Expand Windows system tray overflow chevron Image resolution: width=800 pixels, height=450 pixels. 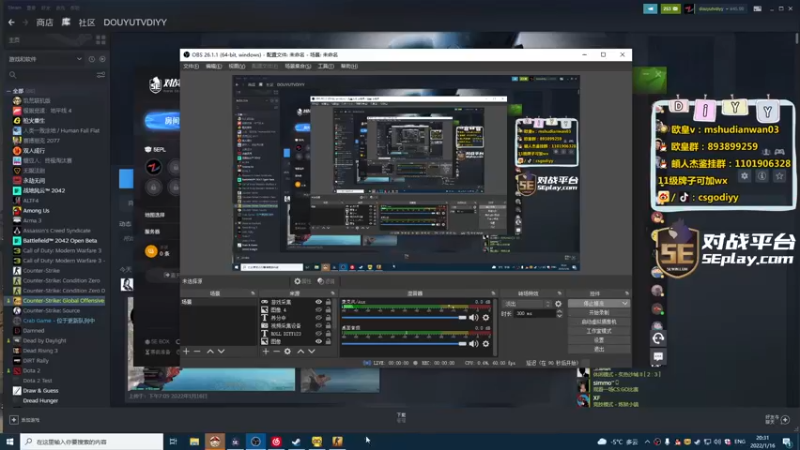pyautogui.click(x=647, y=442)
